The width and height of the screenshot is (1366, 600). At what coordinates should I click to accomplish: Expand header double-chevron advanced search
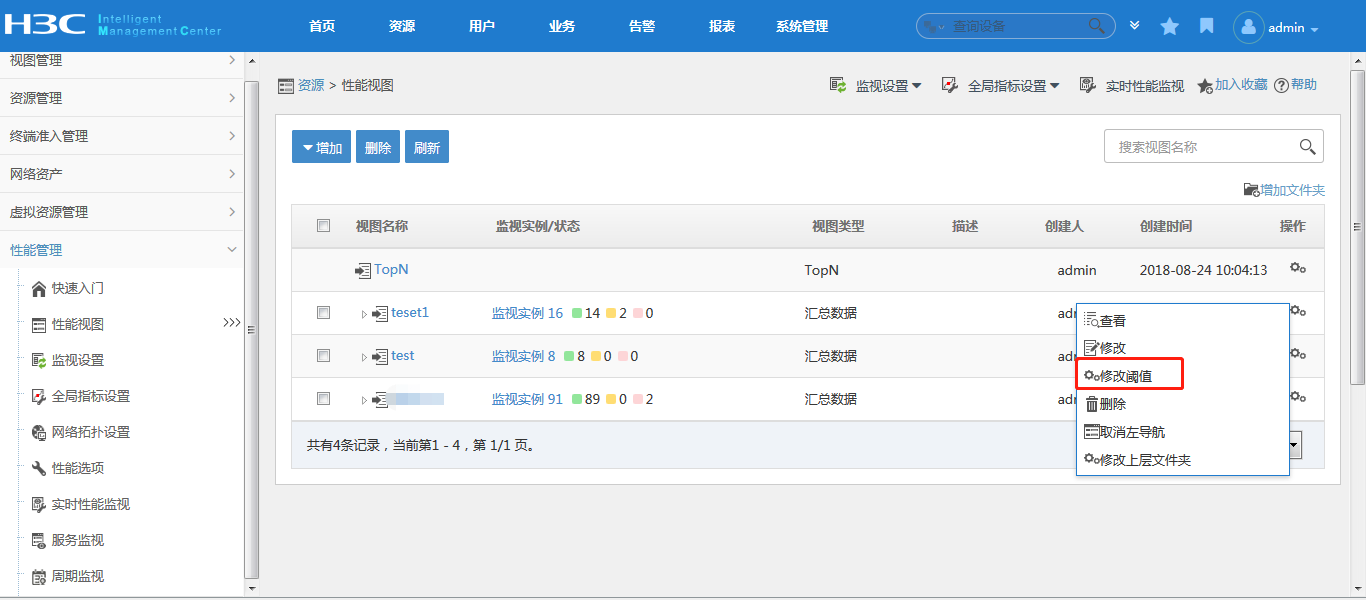[1134, 25]
